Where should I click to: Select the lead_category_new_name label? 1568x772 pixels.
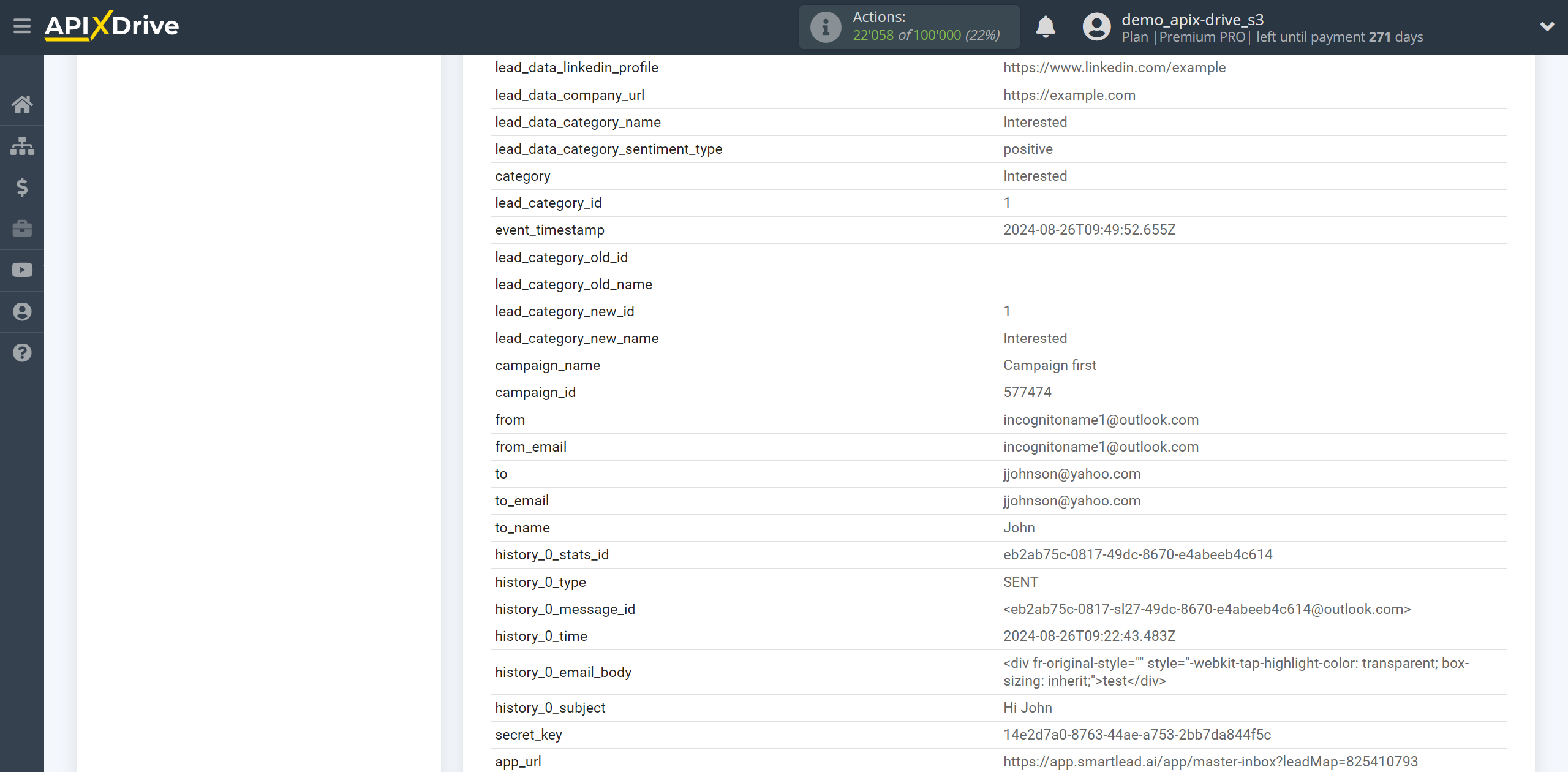click(576, 338)
